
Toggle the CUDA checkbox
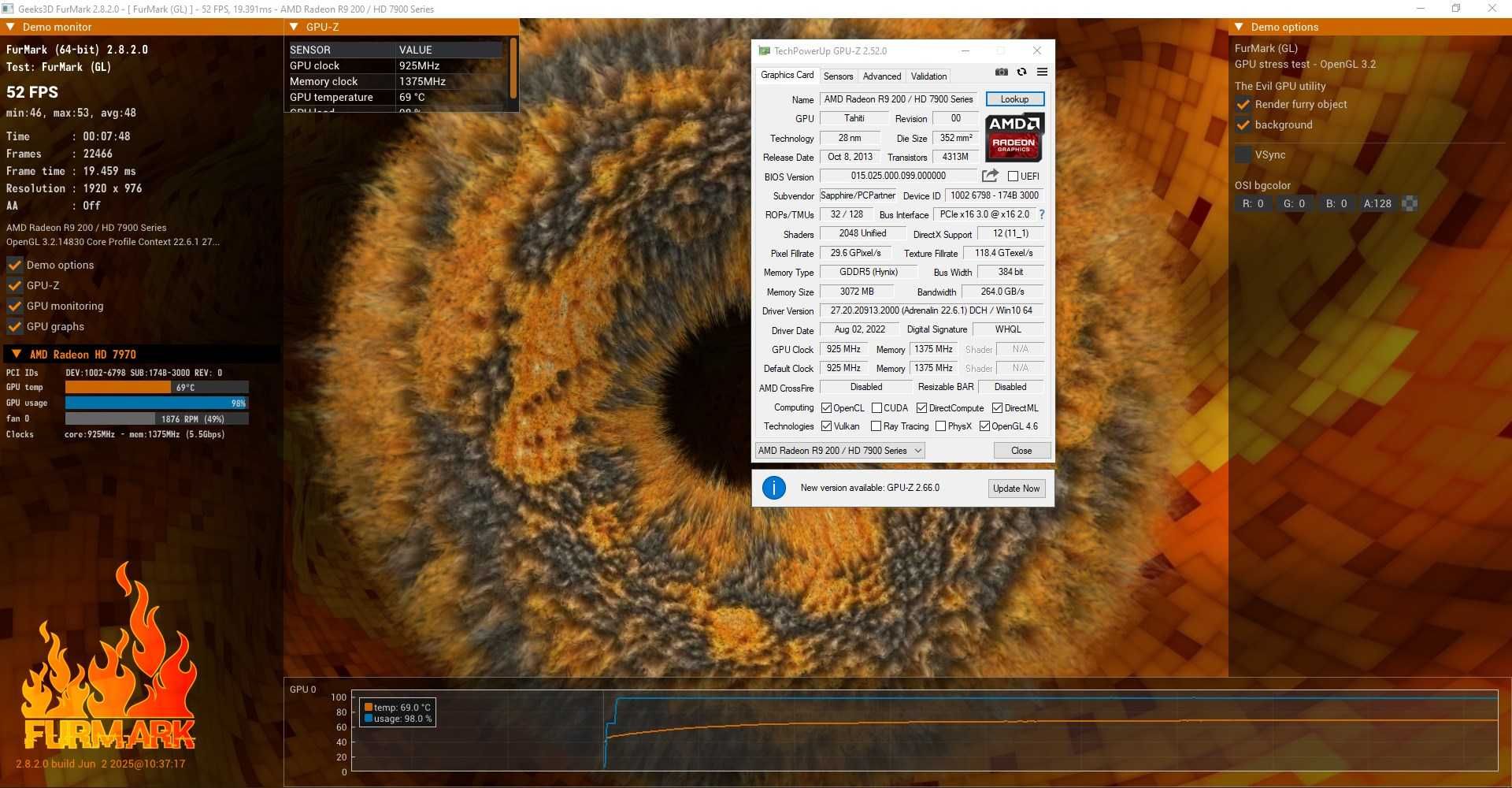876,408
